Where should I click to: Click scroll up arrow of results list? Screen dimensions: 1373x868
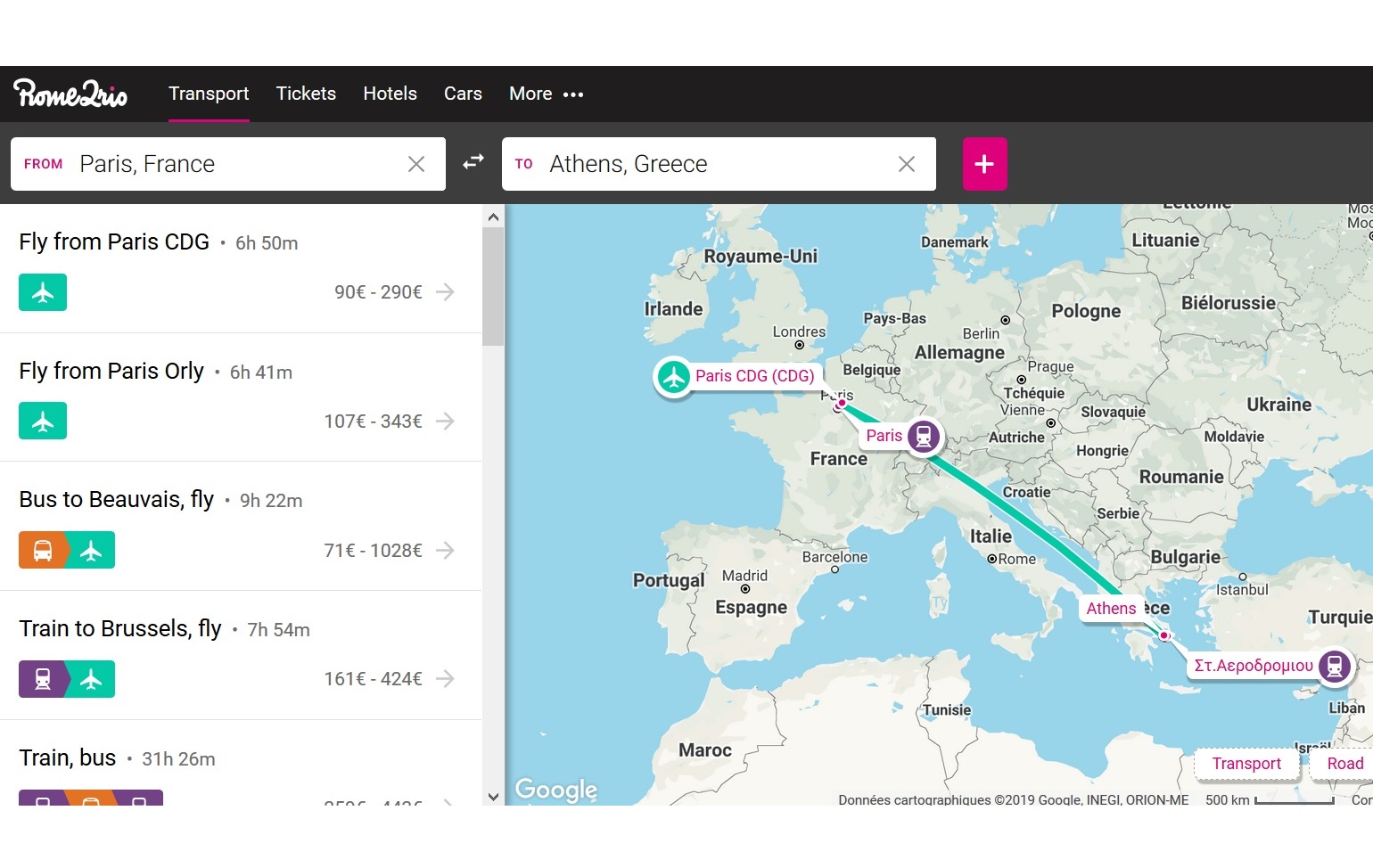[x=493, y=216]
